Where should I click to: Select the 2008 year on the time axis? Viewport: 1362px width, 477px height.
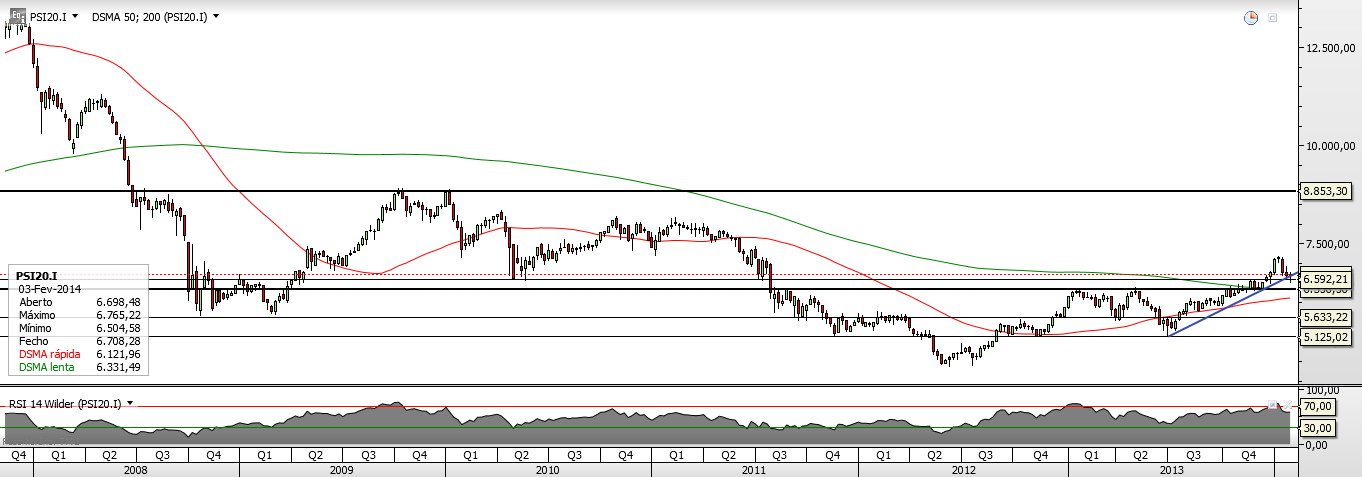pos(136,469)
